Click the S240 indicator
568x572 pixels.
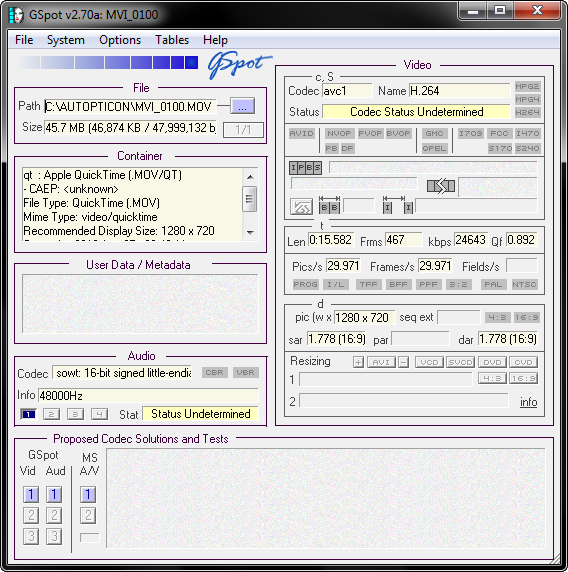[528, 148]
